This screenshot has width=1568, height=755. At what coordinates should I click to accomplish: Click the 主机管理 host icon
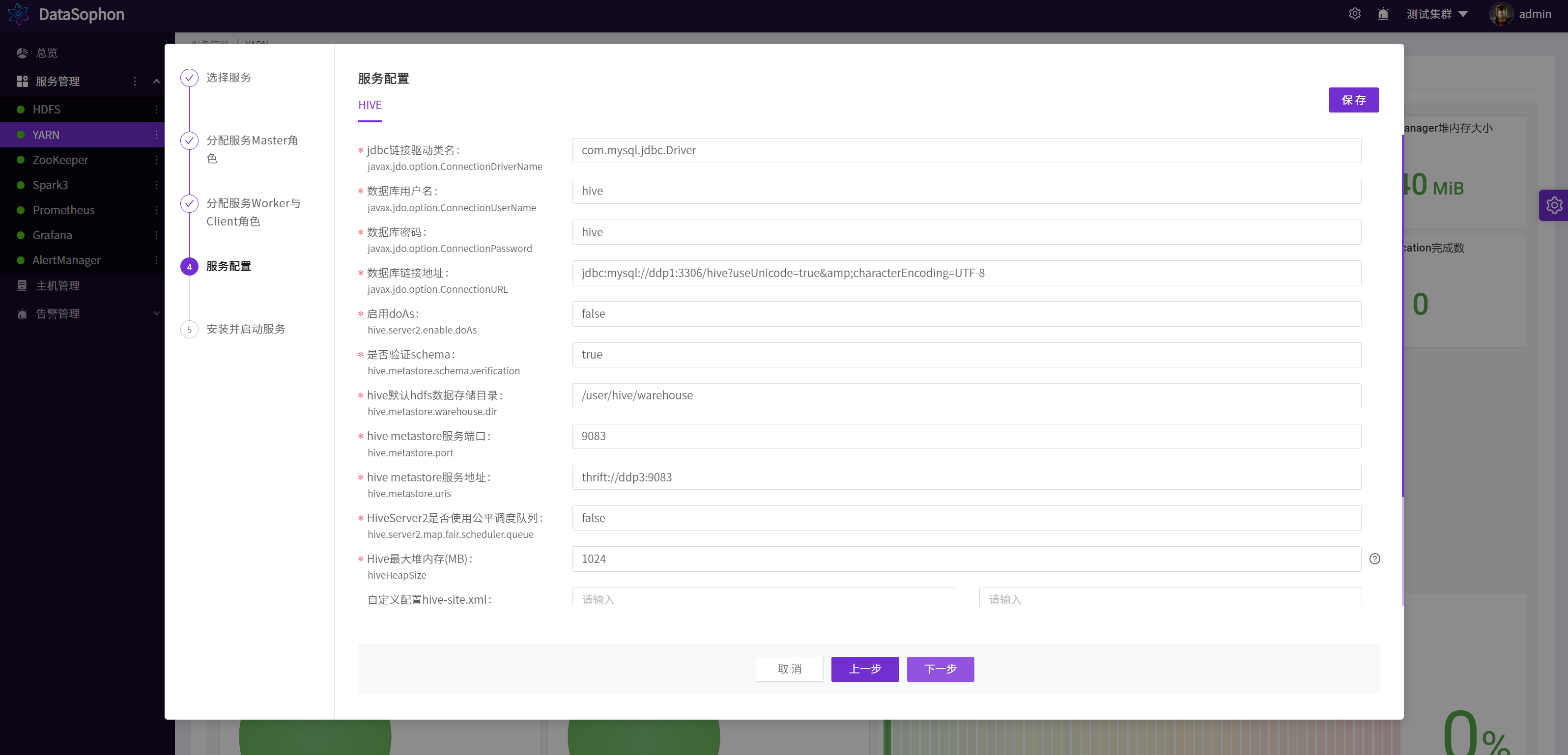(23, 285)
